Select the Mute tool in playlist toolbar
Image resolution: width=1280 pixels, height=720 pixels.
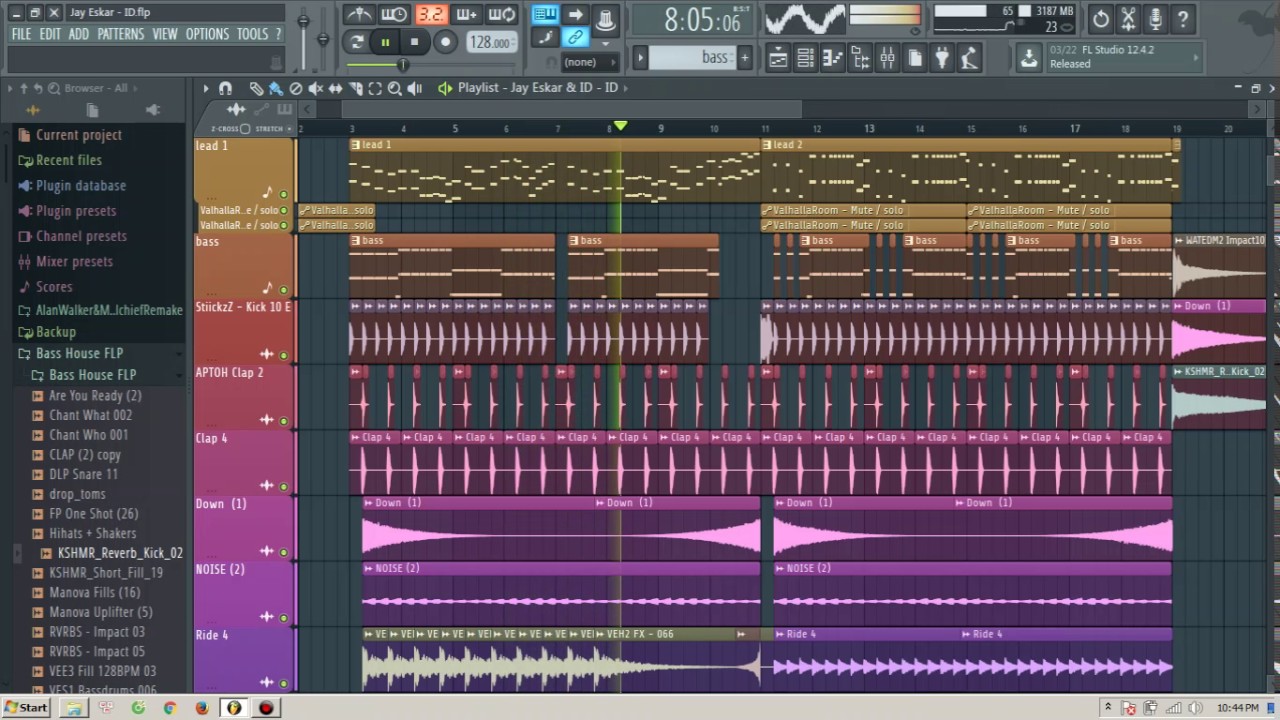pyautogui.click(x=315, y=88)
